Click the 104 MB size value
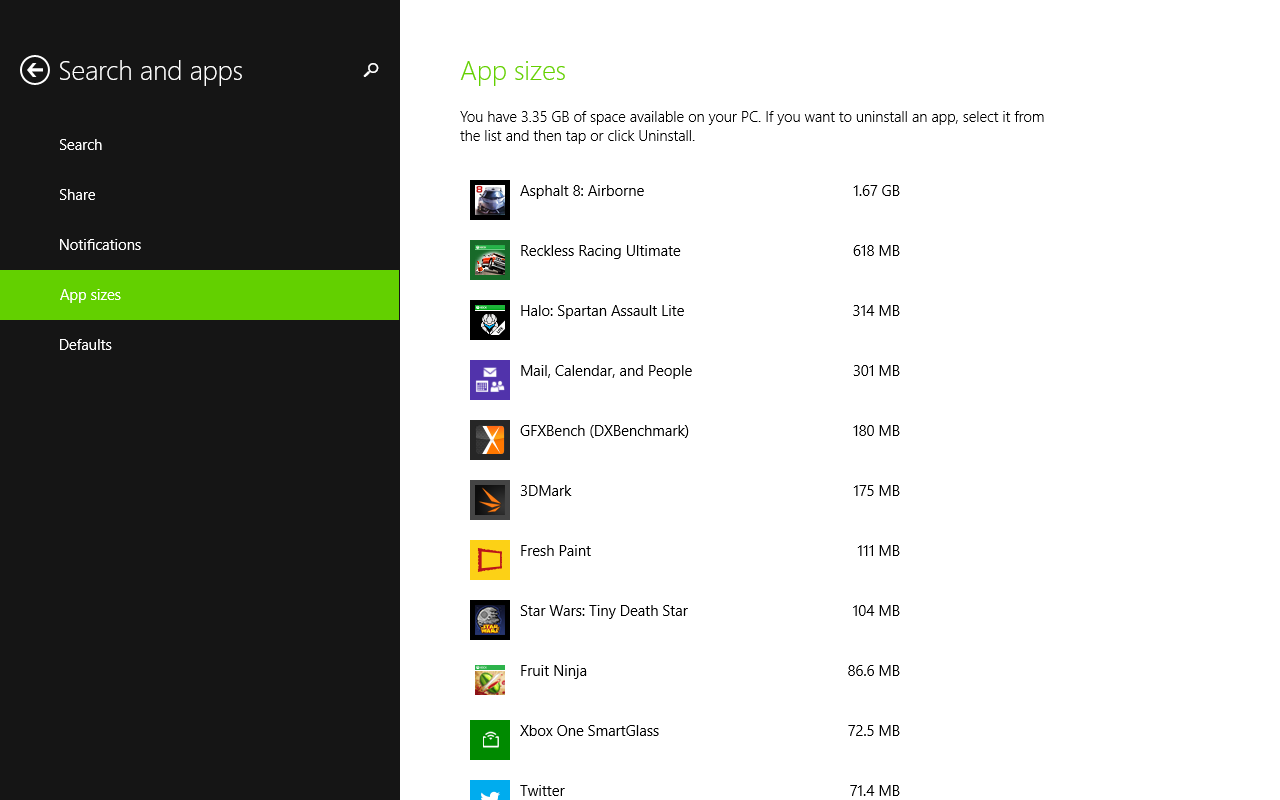The width and height of the screenshot is (1280, 800). [876, 611]
